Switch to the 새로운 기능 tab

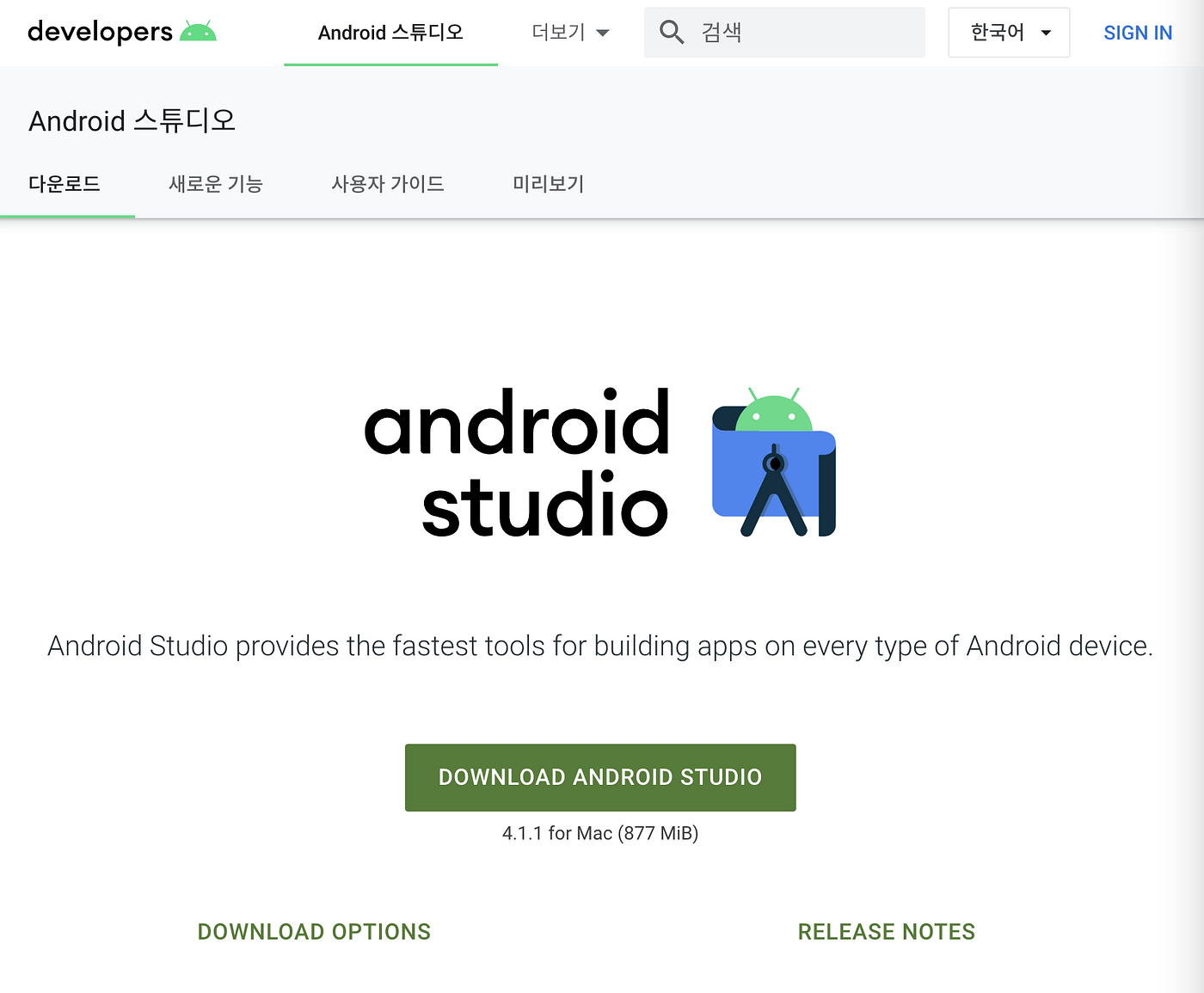[x=216, y=184]
